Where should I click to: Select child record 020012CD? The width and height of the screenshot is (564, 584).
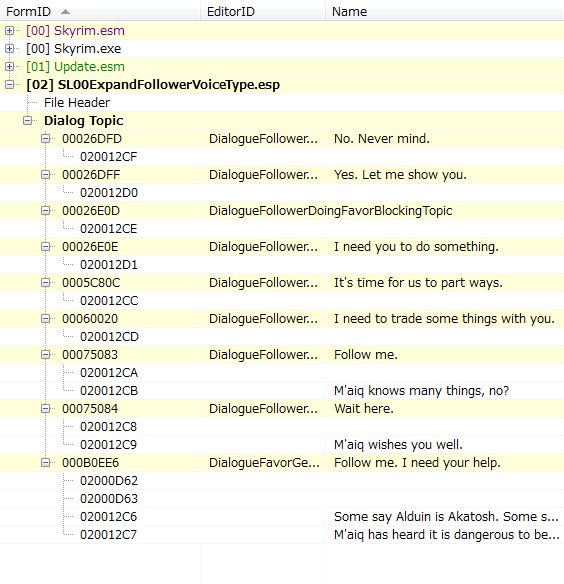(109, 337)
